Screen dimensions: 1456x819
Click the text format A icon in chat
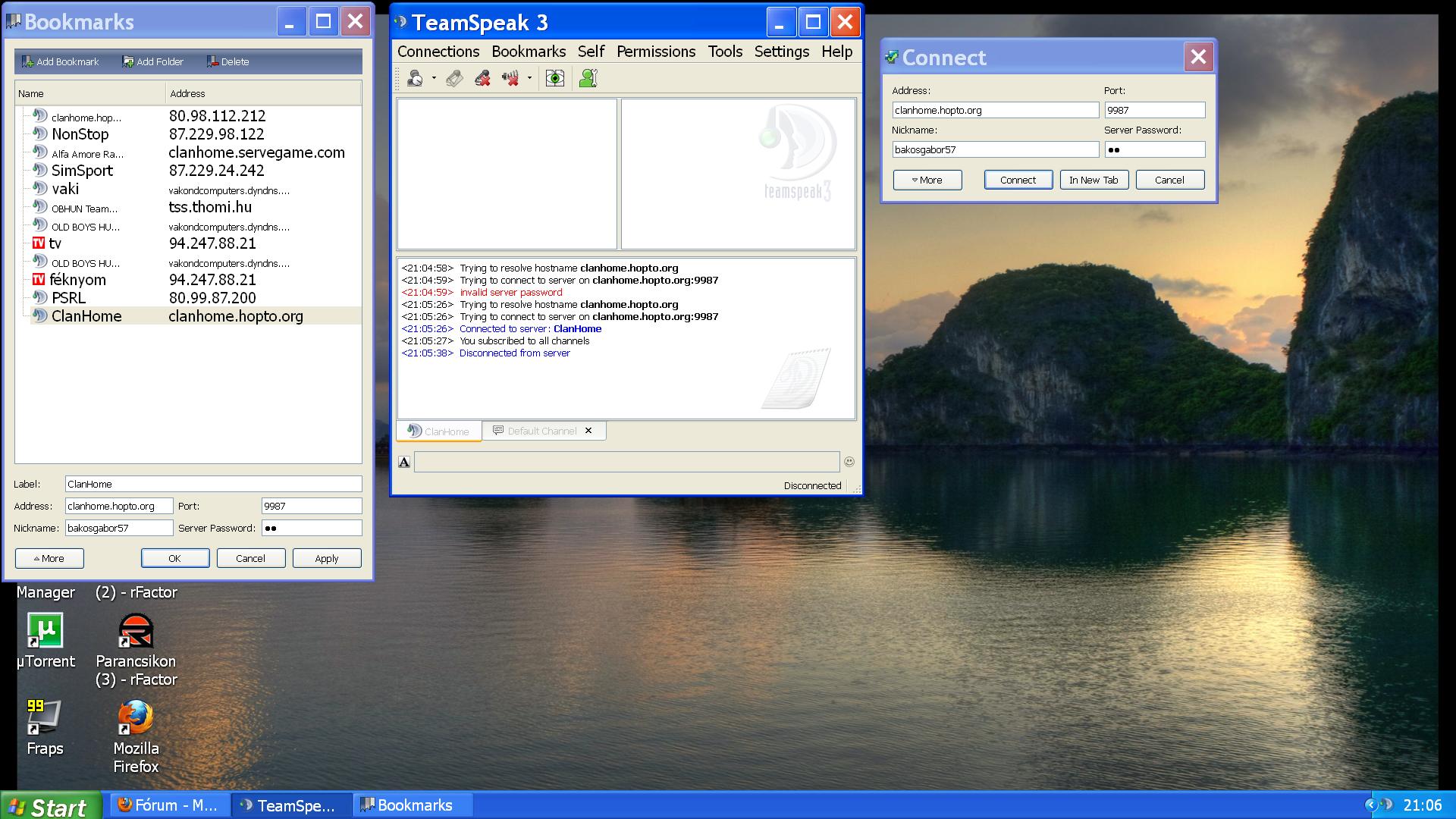(x=404, y=462)
